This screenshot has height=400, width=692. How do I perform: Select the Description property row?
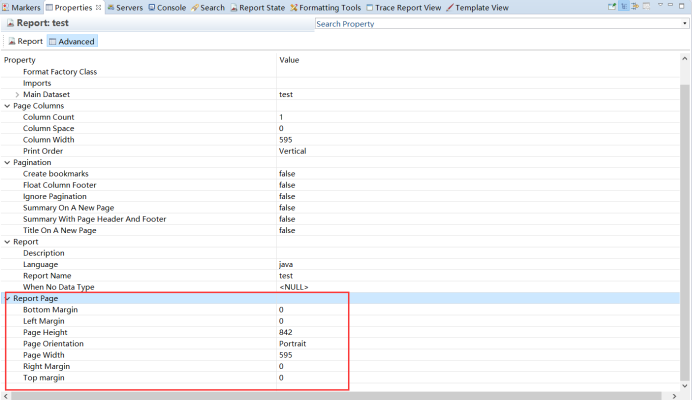point(44,253)
